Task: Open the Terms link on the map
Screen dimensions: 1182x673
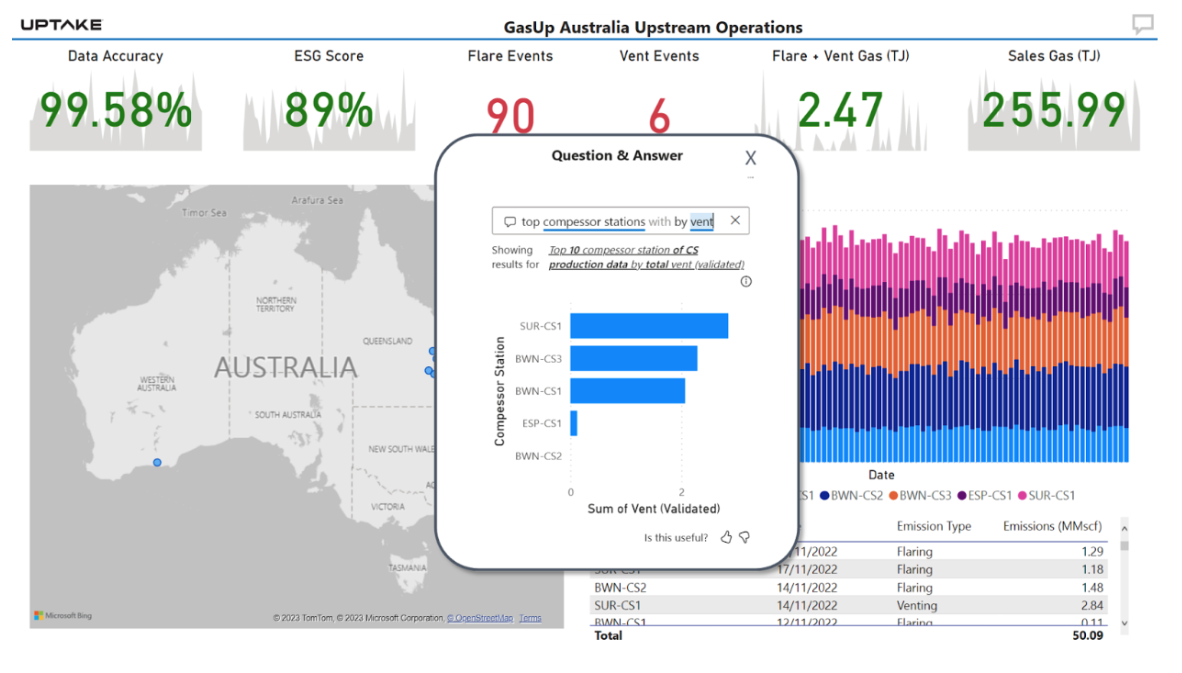Action: click(x=530, y=618)
